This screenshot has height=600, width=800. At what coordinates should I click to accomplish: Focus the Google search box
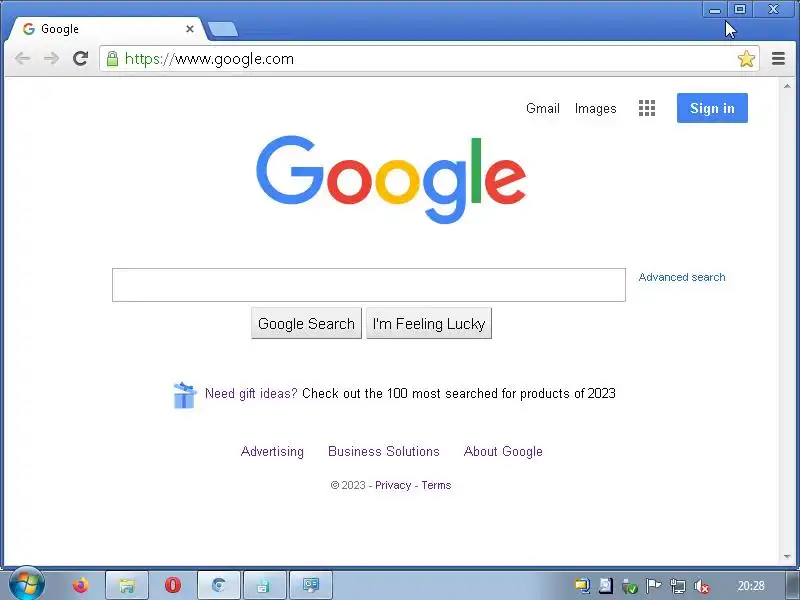369,285
